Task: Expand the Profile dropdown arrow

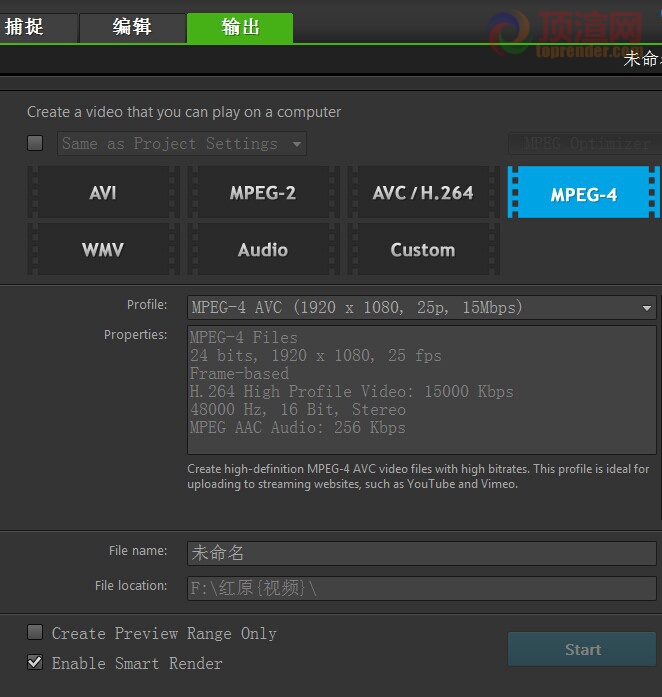Action: point(647,308)
